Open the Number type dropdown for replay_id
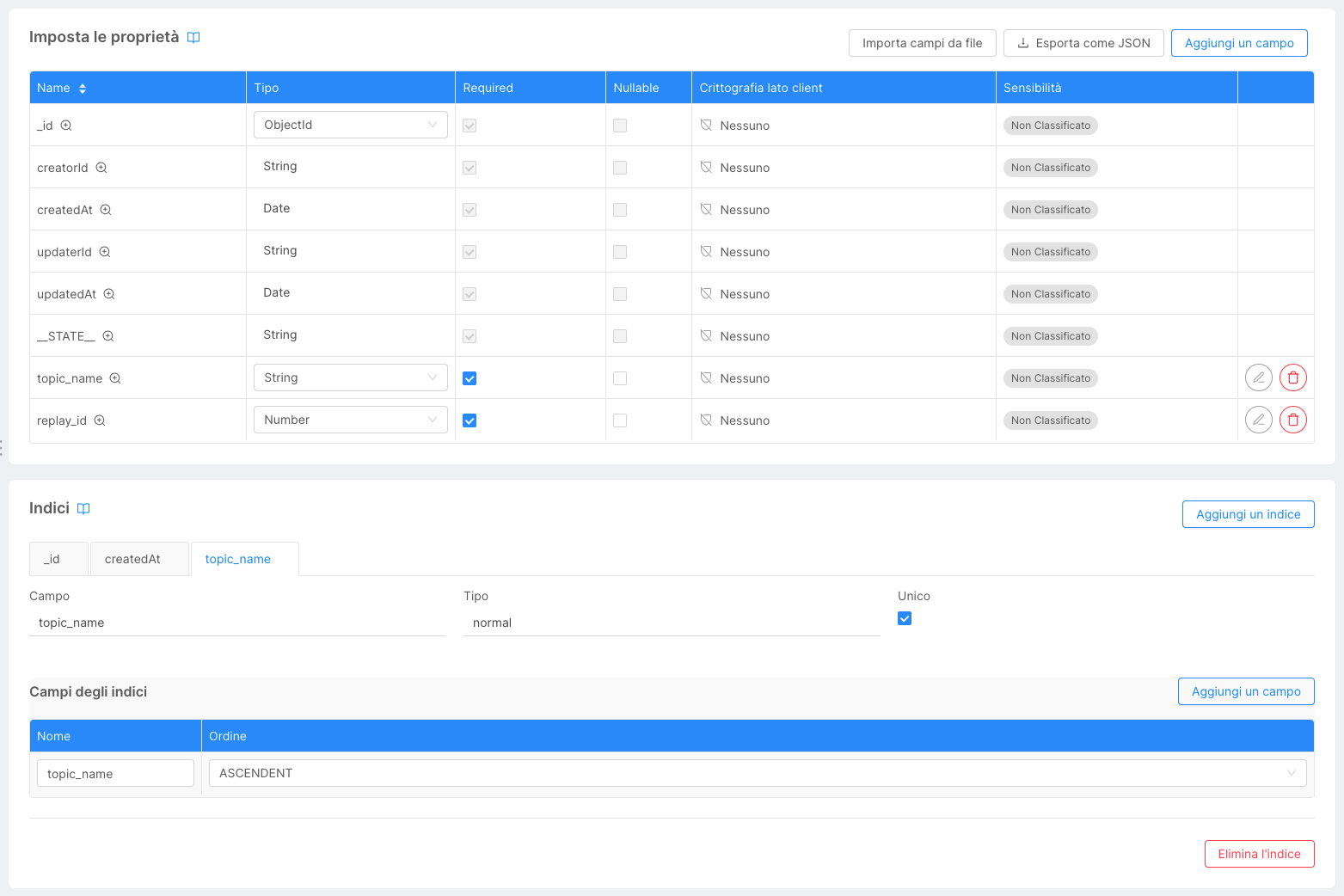The width and height of the screenshot is (1344, 896). pos(350,420)
